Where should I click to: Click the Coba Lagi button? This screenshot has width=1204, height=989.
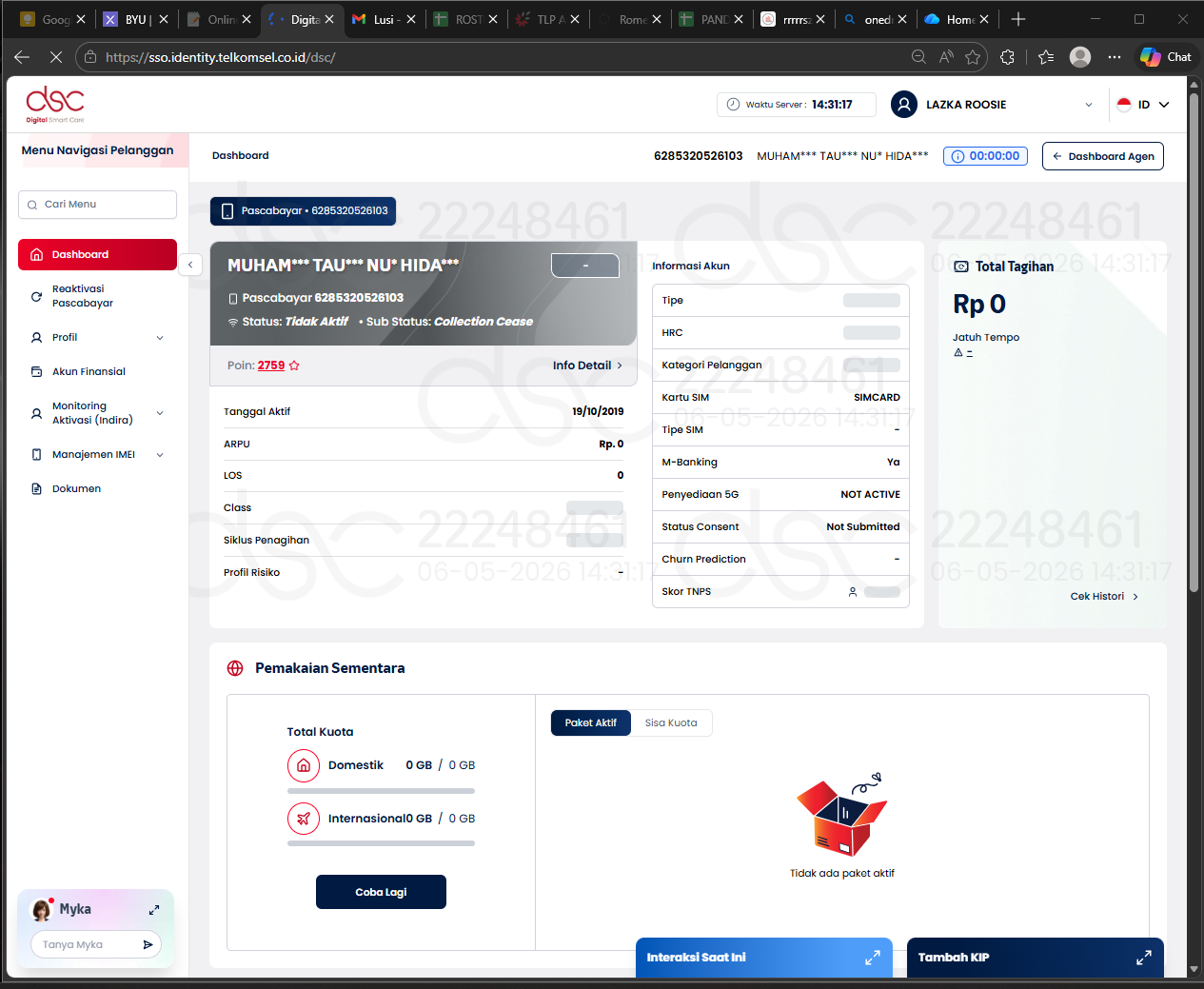[381, 892]
